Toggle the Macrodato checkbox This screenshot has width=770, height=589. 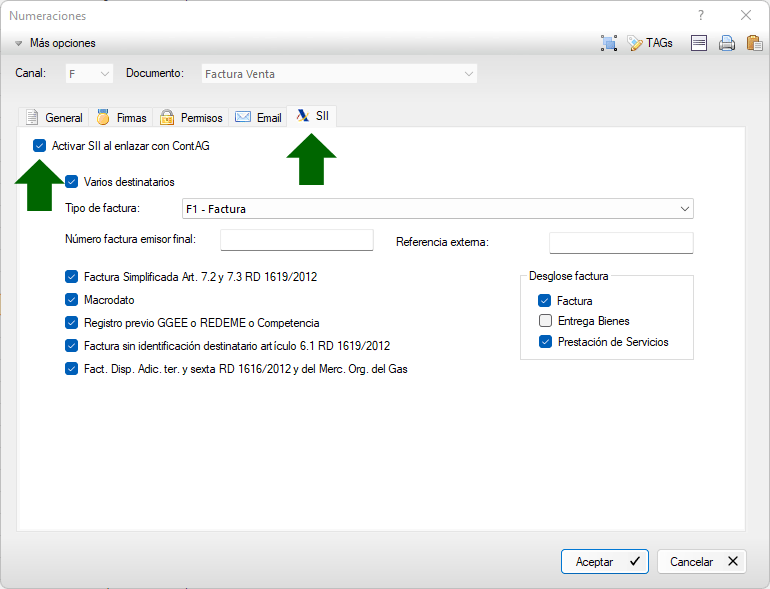coord(71,300)
